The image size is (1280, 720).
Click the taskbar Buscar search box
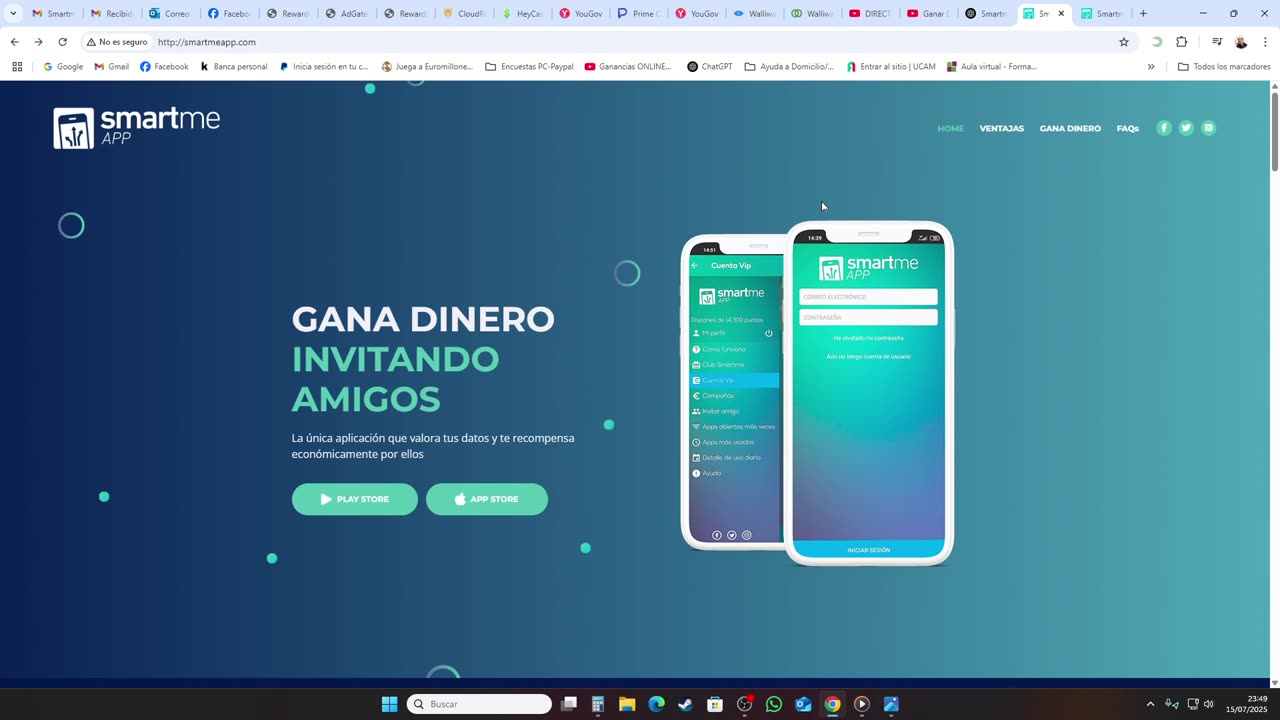pyautogui.click(x=479, y=704)
